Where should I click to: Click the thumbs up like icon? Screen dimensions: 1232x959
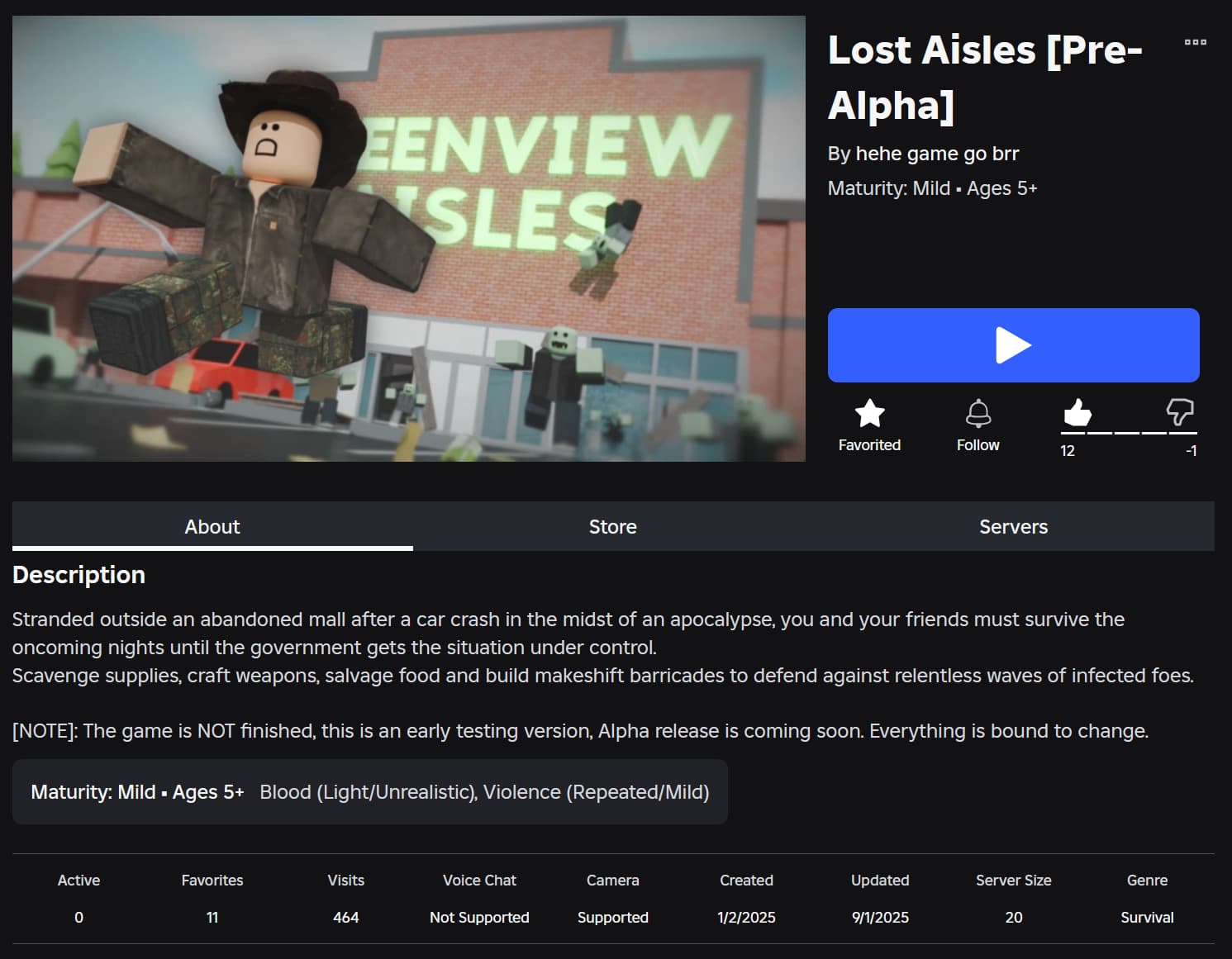pyautogui.click(x=1077, y=411)
